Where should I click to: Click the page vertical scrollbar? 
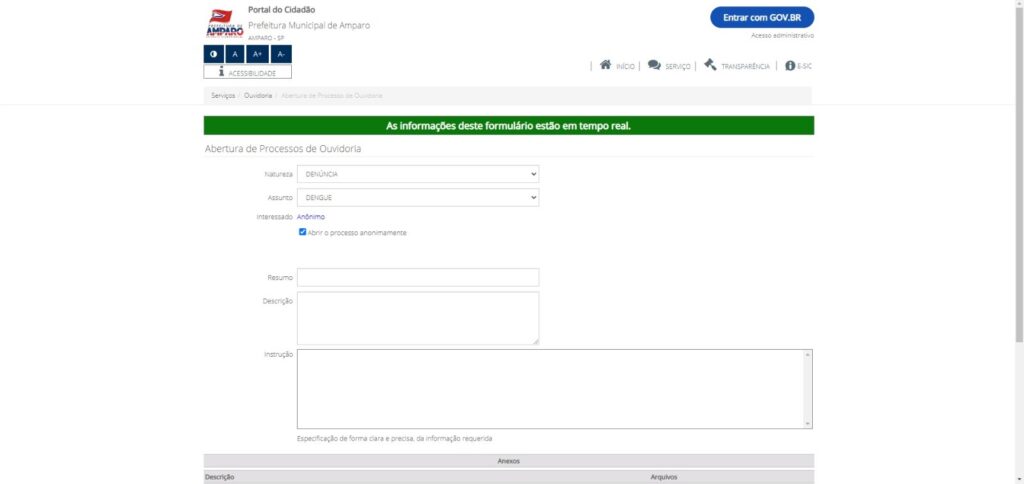[x=1018, y=200]
